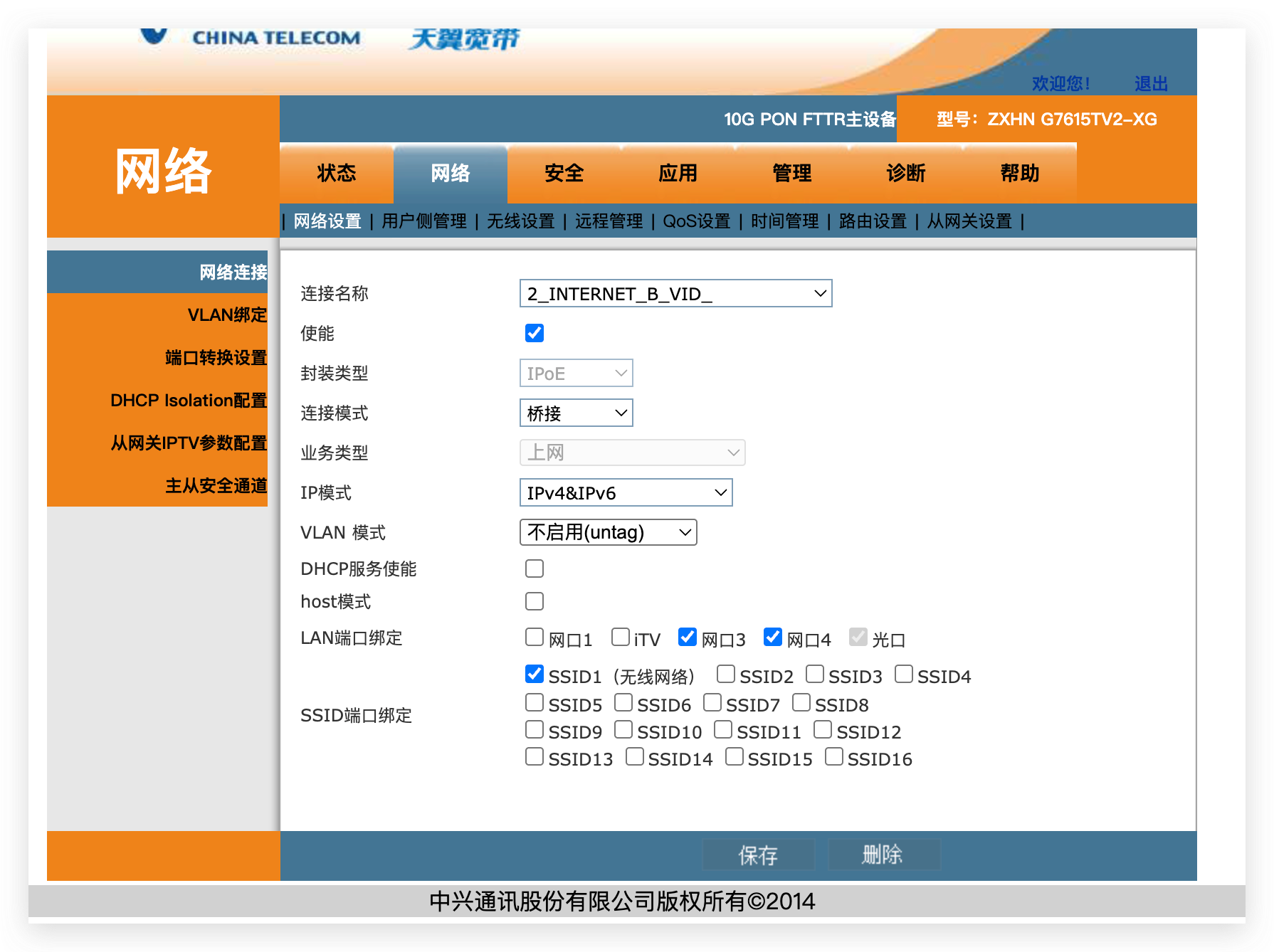Switch to the 管理 tab

(792, 173)
